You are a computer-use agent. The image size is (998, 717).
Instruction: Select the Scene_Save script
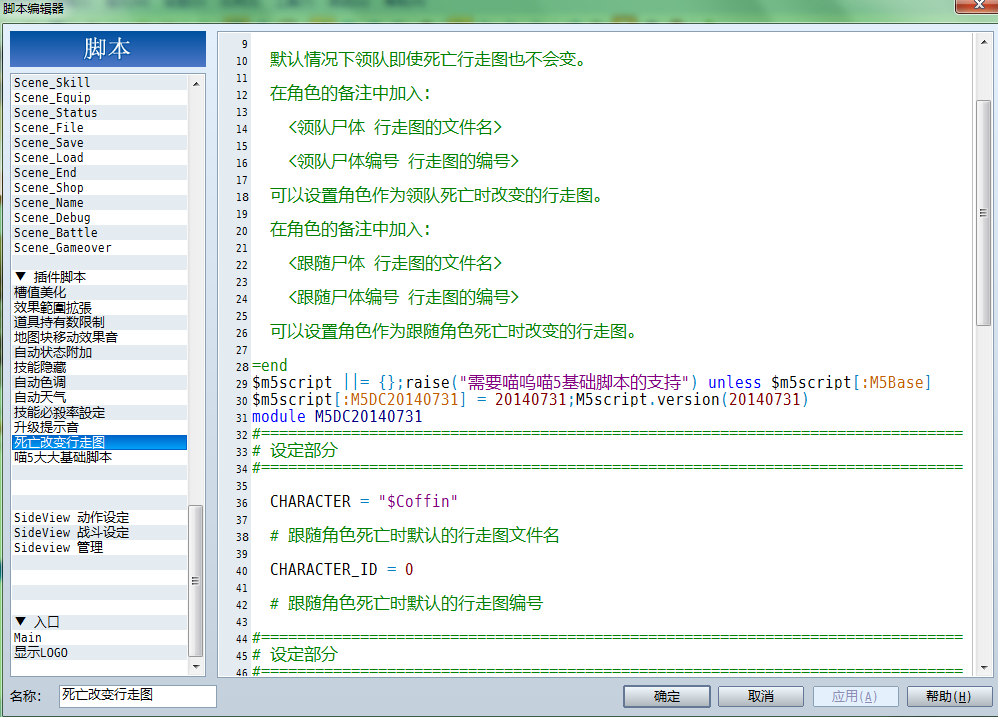(100, 143)
